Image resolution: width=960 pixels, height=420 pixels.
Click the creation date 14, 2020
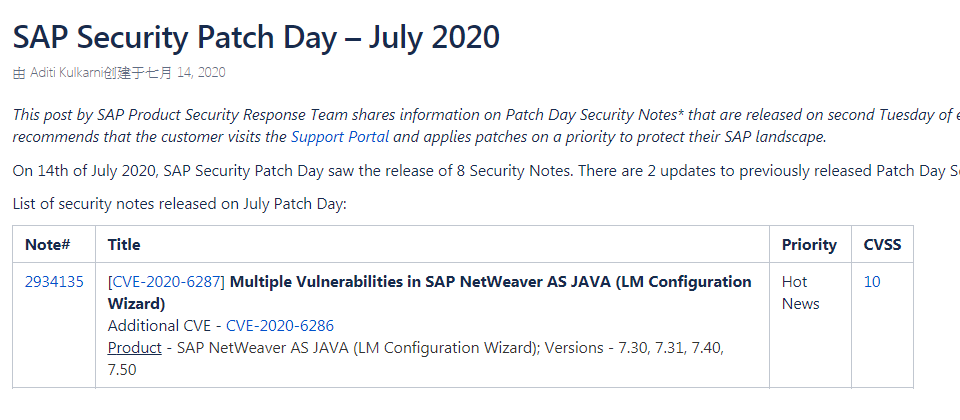pyautogui.click(x=201, y=73)
